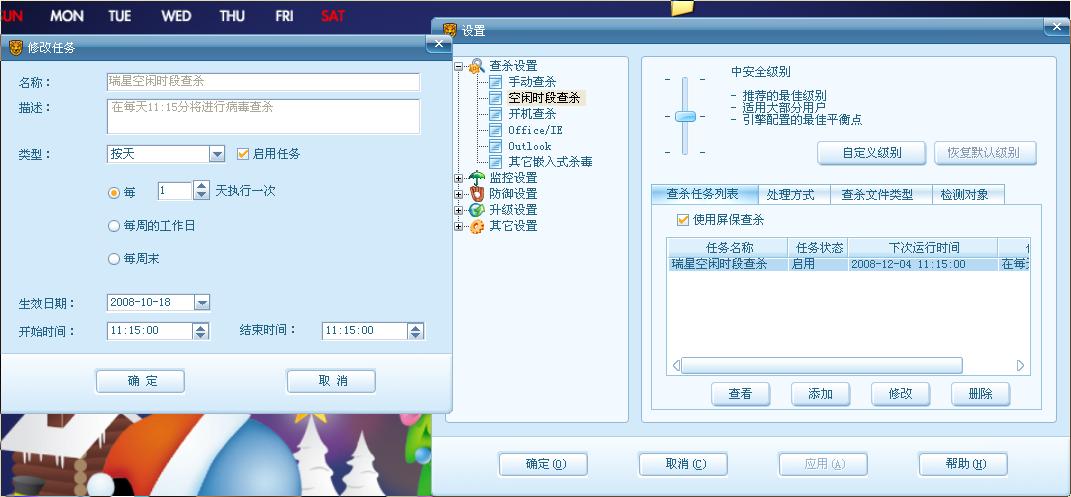Open the 类型 dropdown showing 按天
Screen dimensions: 1071x497
pos(217,154)
